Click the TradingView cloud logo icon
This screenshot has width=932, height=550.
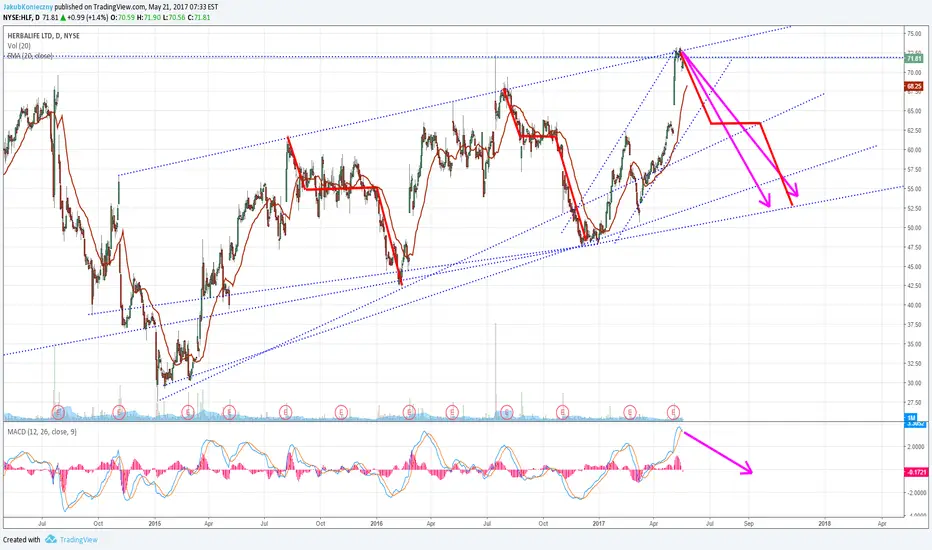click(51, 539)
